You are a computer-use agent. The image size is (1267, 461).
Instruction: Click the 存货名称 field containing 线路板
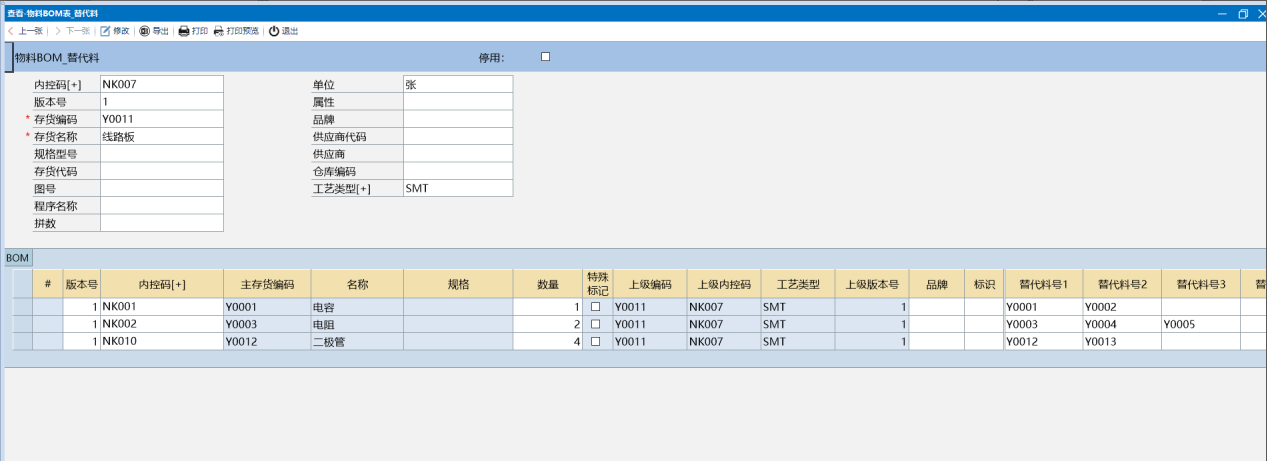(161, 136)
